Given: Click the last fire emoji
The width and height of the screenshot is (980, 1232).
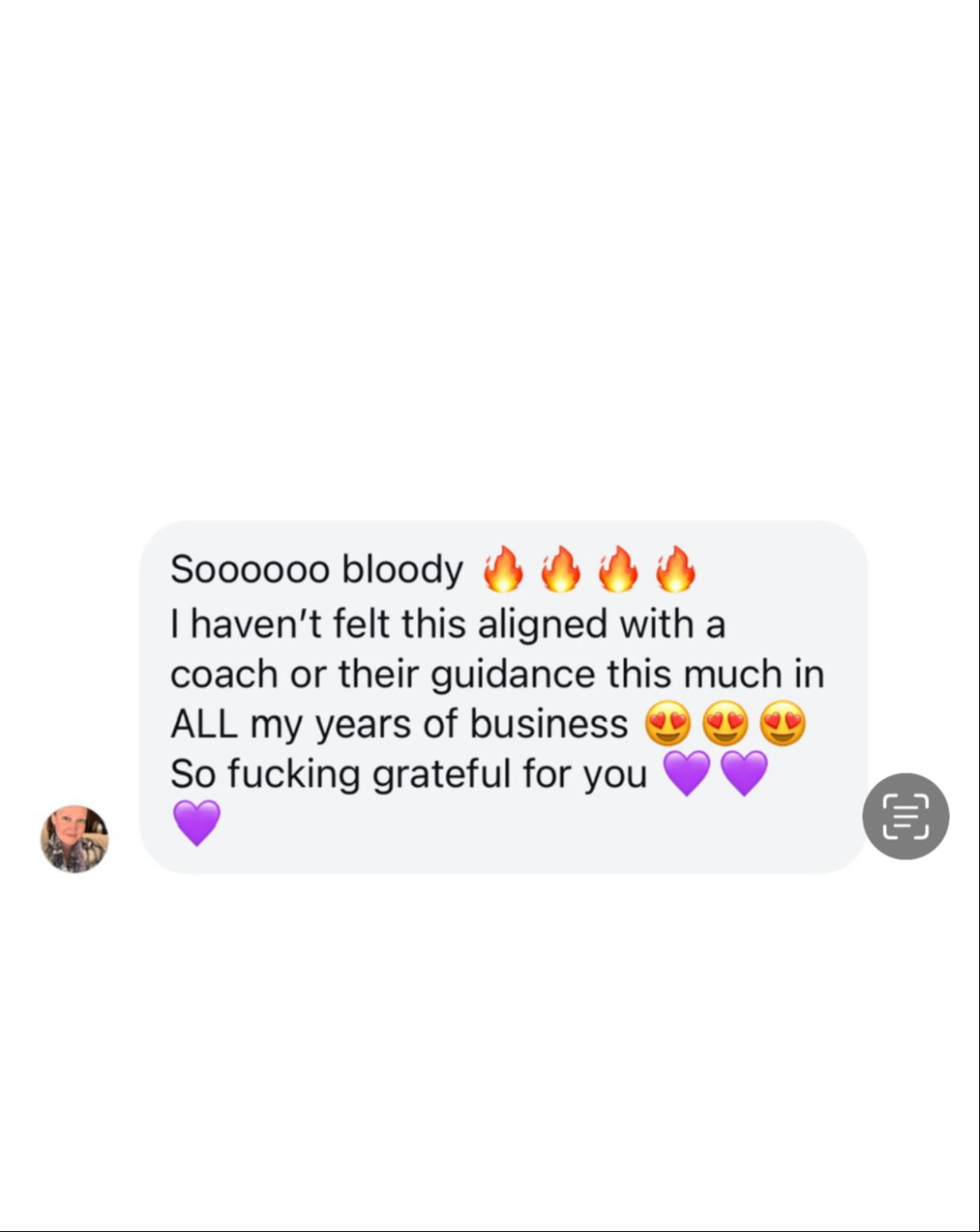Looking at the screenshot, I should pos(676,569).
